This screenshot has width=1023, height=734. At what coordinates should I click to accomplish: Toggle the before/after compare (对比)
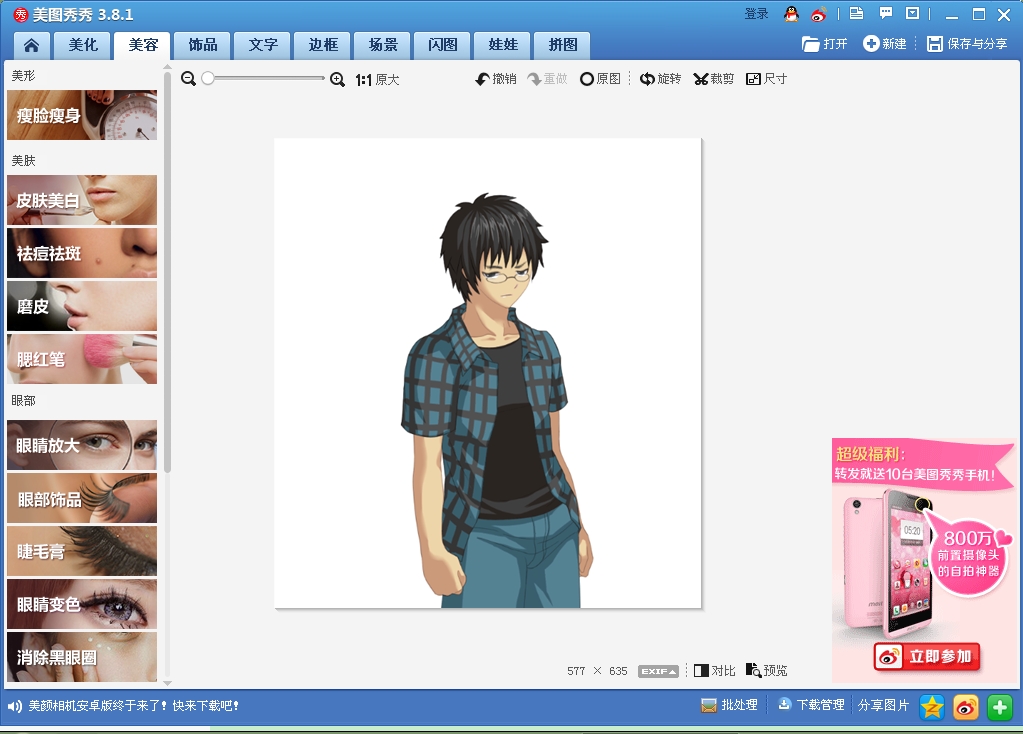[714, 671]
